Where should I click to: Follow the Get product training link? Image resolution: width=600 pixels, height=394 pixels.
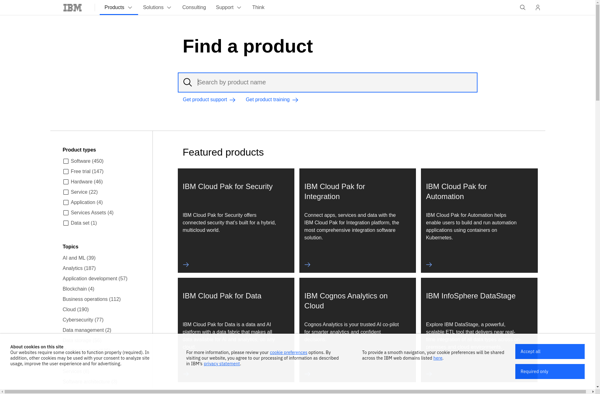[268, 99]
